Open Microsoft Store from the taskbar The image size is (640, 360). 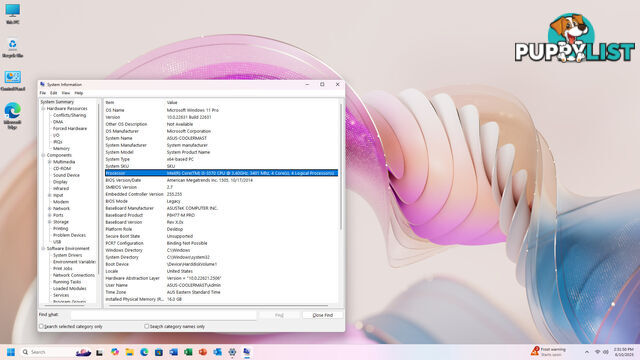pos(159,352)
